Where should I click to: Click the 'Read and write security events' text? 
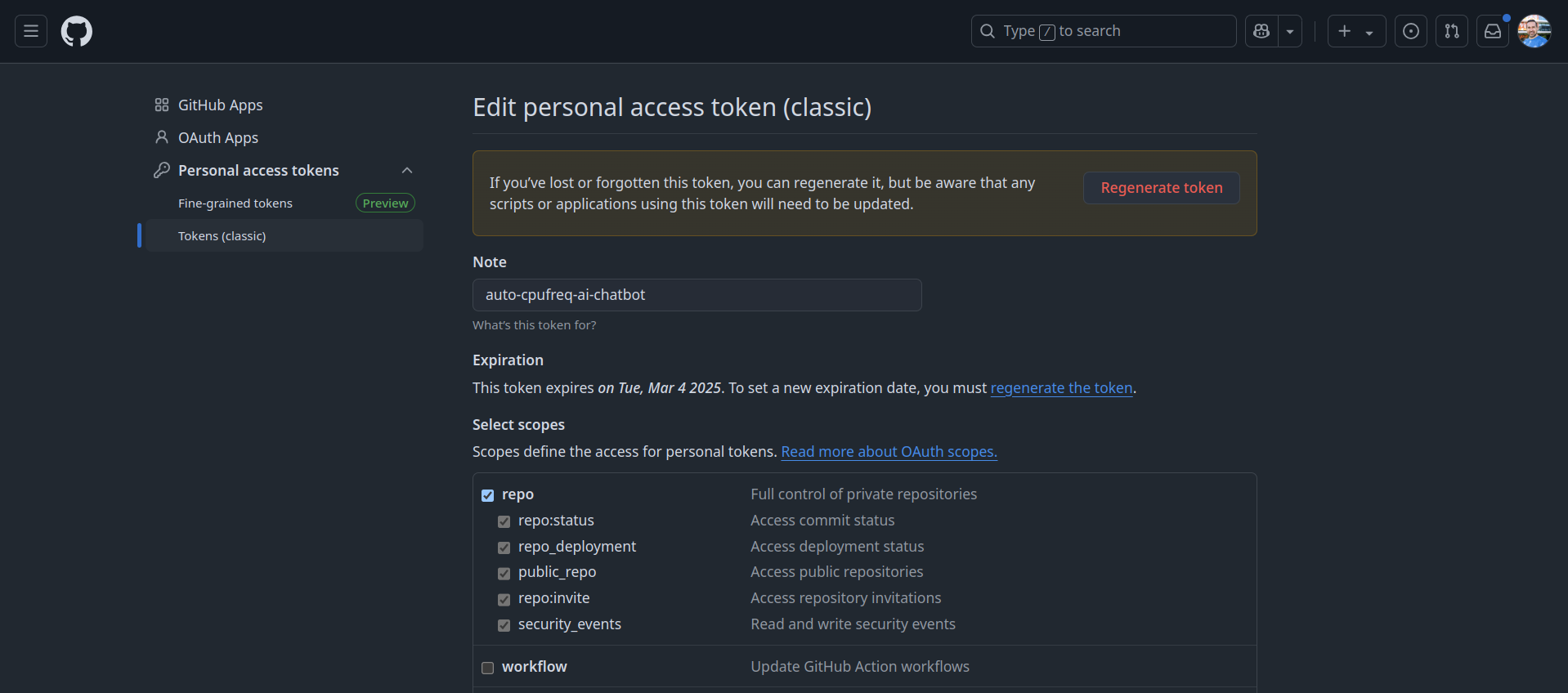point(853,624)
